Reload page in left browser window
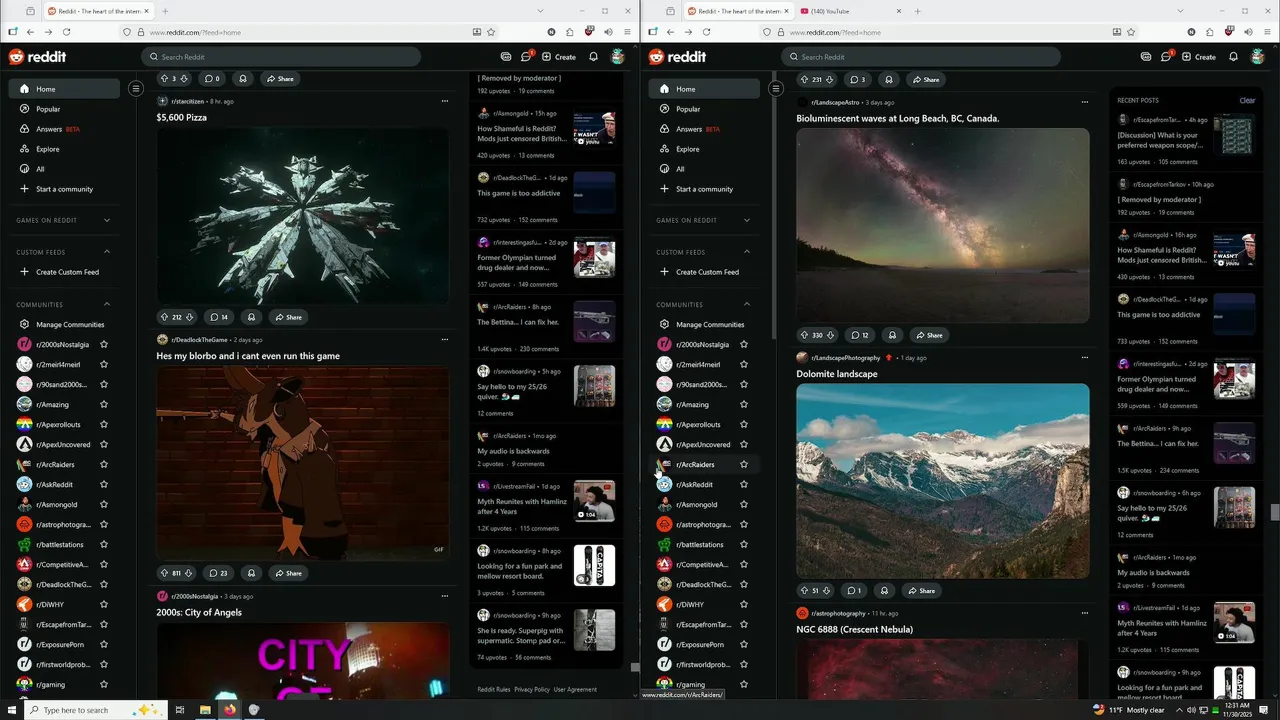1280x720 pixels. coord(66,32)
